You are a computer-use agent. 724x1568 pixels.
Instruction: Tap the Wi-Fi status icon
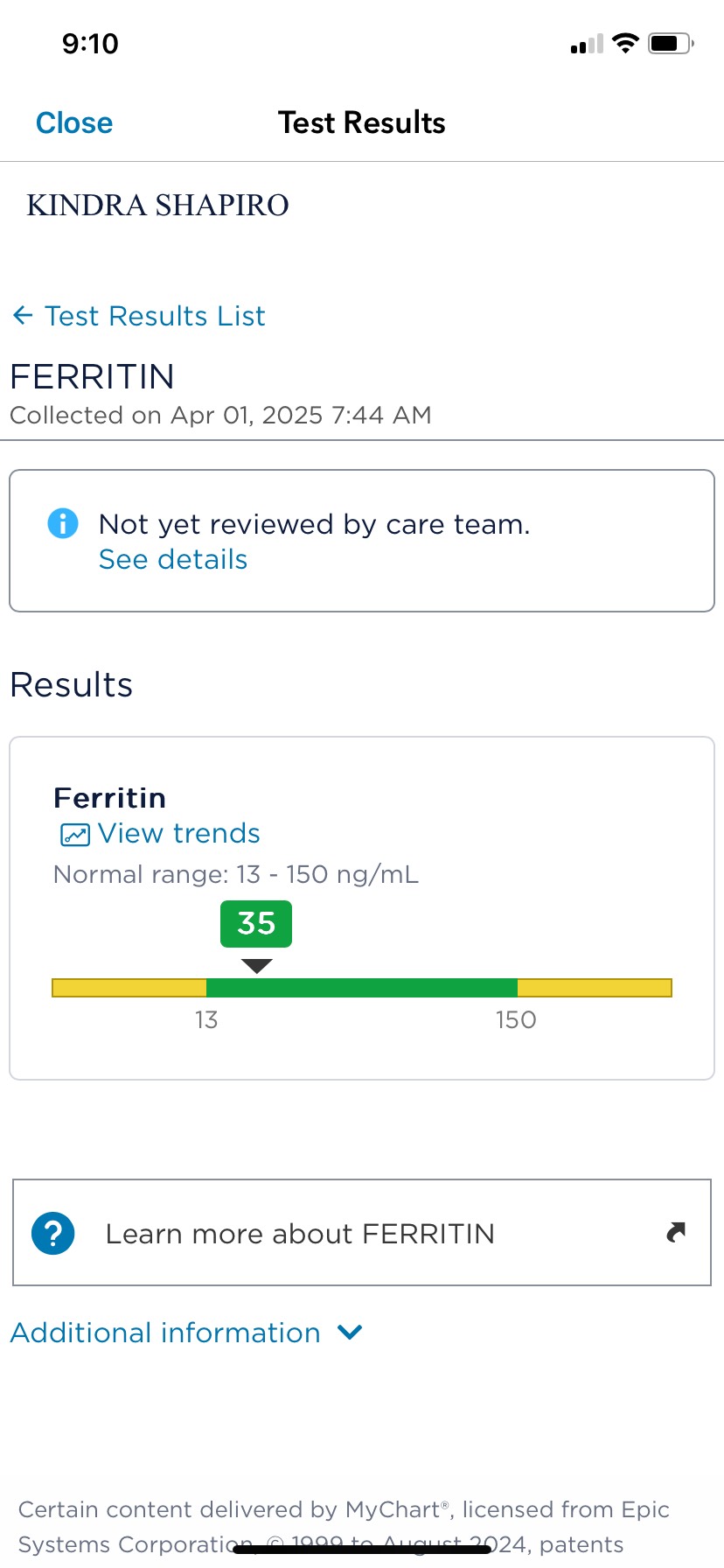pos(625,44)
